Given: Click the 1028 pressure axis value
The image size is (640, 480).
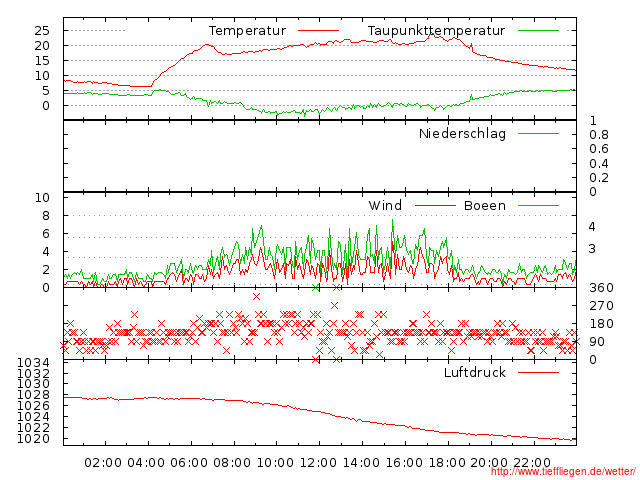Looking at the screenshot, I should [x=33, y=395].
